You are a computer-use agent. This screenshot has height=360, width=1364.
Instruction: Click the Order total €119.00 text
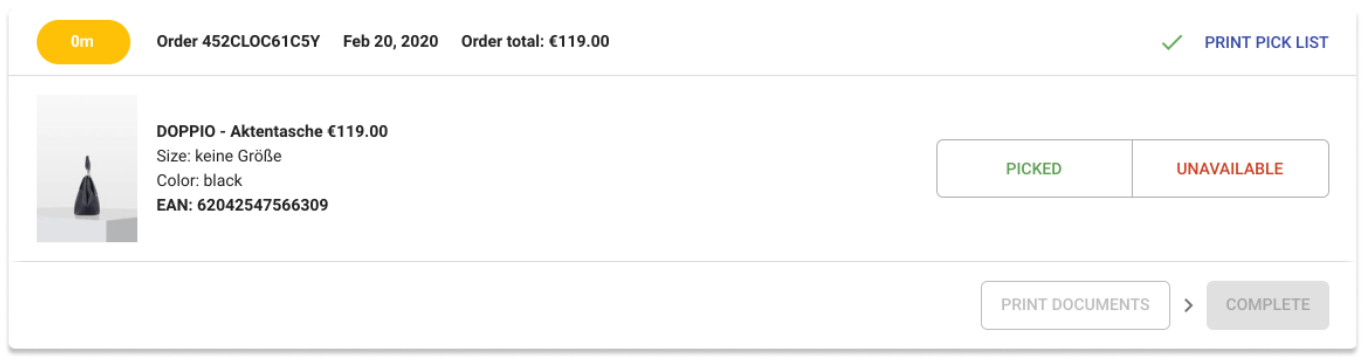pyautogui.click(x=535, y=42)
